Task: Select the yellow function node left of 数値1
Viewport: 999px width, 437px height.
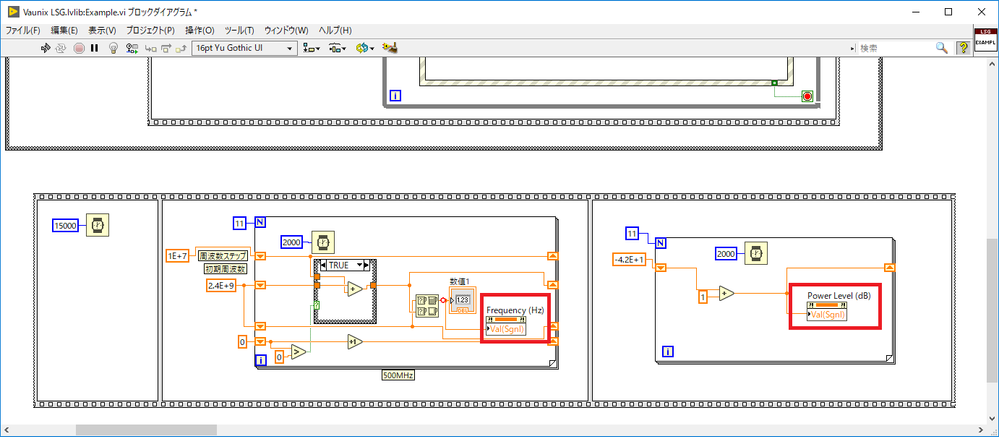Action: pyautogui.click(x=426, y=306)
